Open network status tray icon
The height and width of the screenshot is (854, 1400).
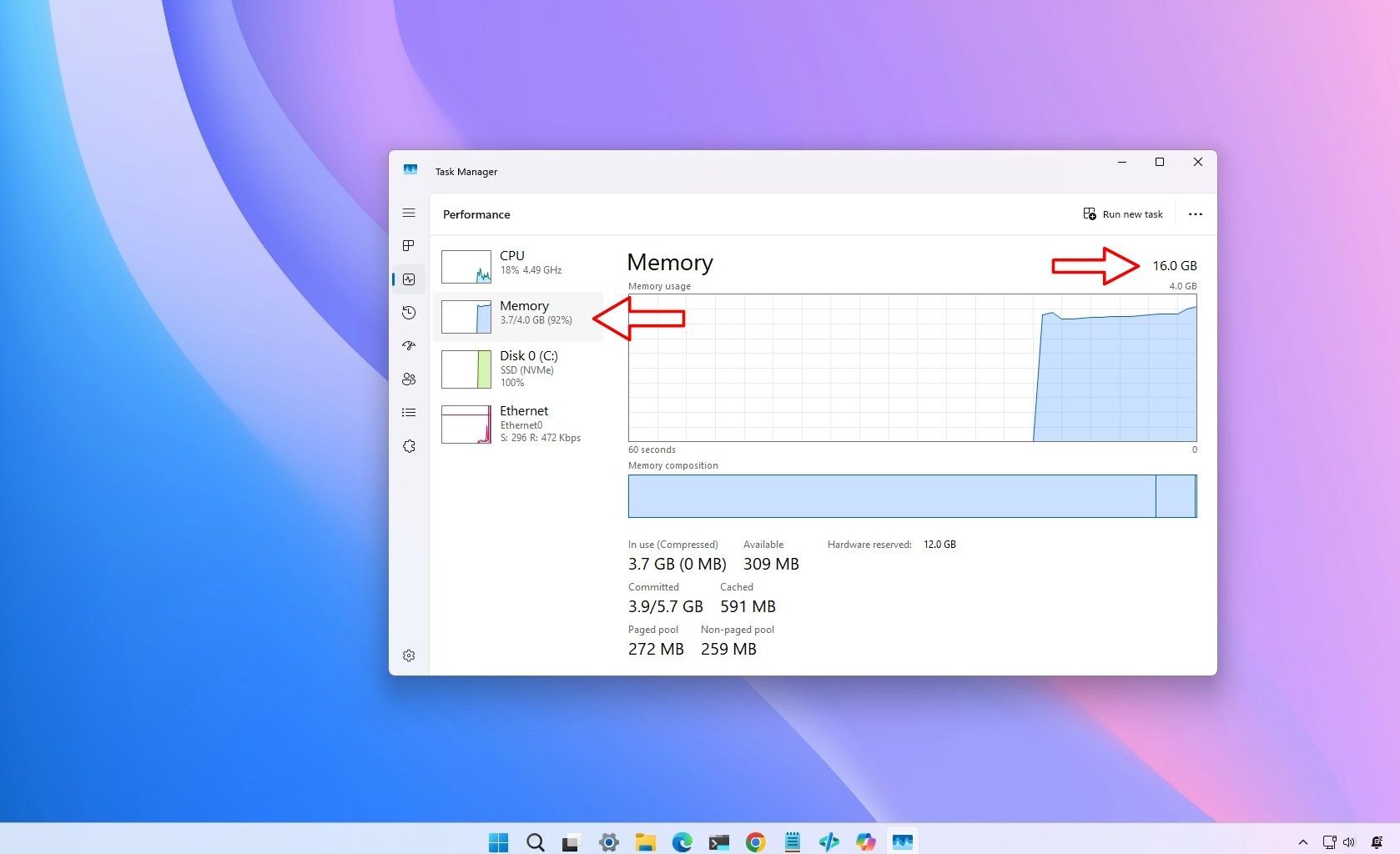[1329, 842]
